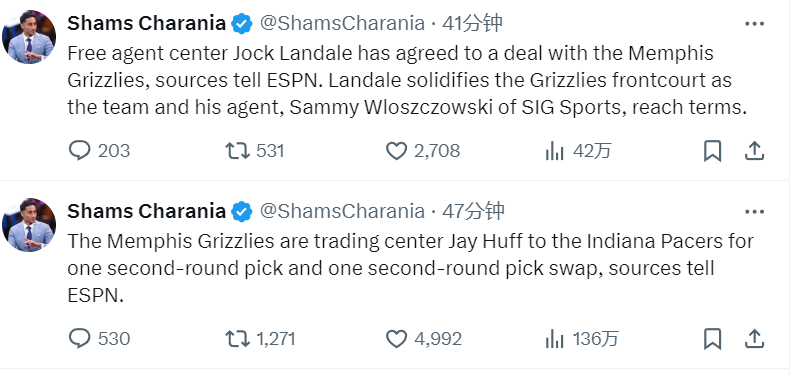Viewport: 802px width, 376px height.
Task: Open more options for Landale tweet
Action: coord(754,24)
